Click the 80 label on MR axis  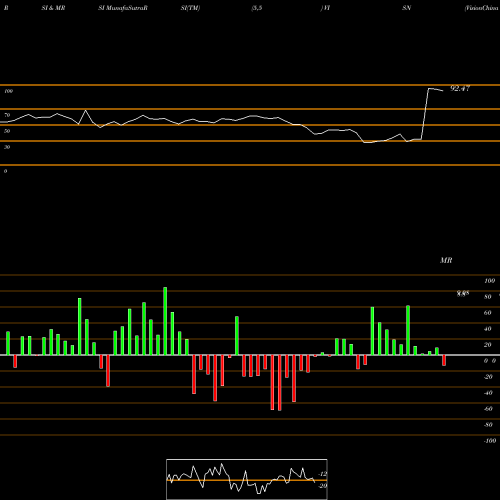(488, 297)
